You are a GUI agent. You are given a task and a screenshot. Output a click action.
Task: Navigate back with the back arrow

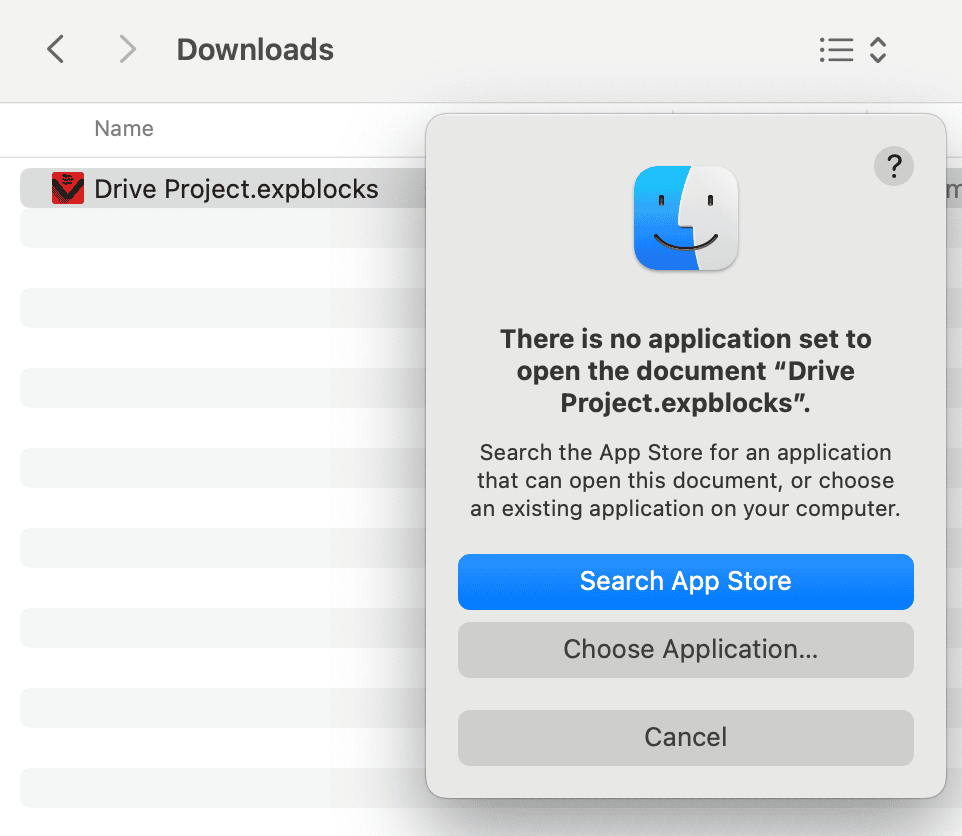(x=55, y=49)
